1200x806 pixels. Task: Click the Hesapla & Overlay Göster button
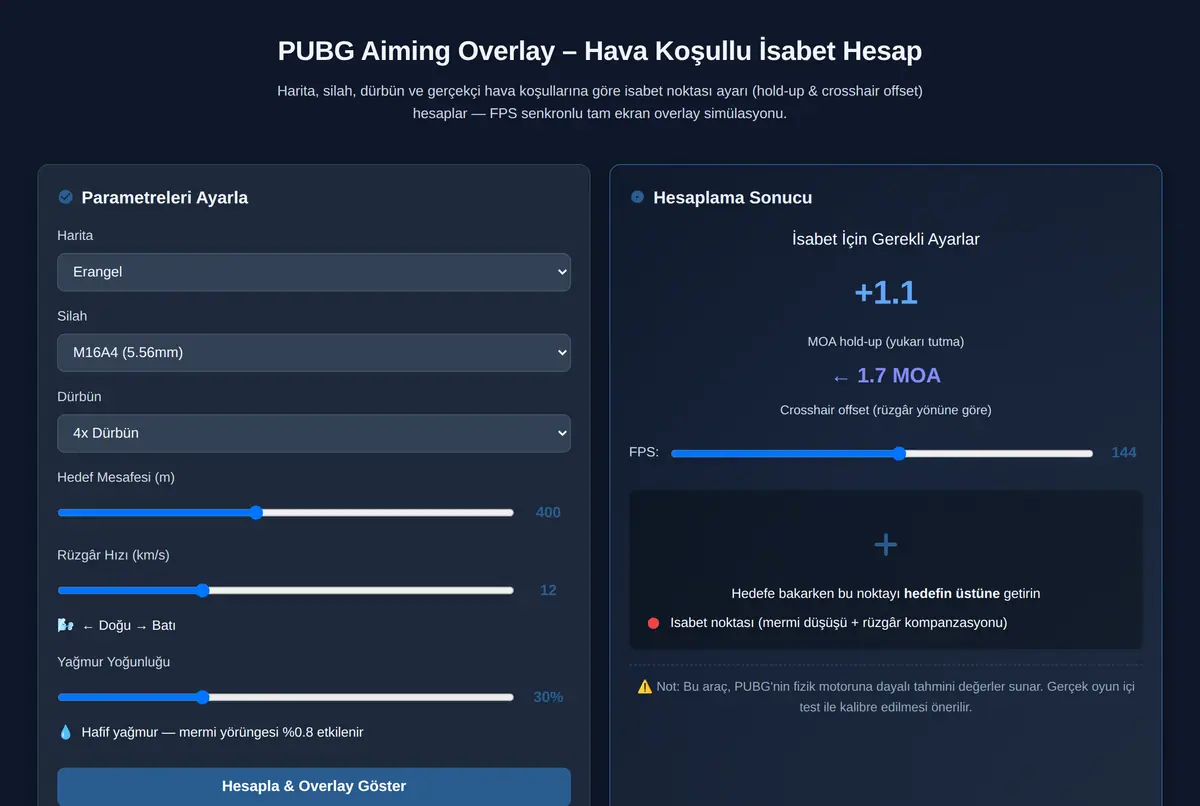tap(314, 786)
